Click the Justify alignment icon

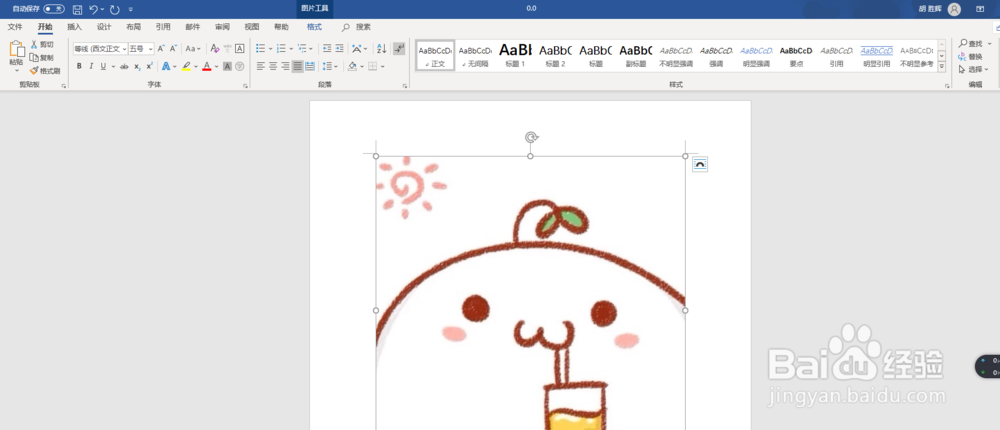(297, 66)
